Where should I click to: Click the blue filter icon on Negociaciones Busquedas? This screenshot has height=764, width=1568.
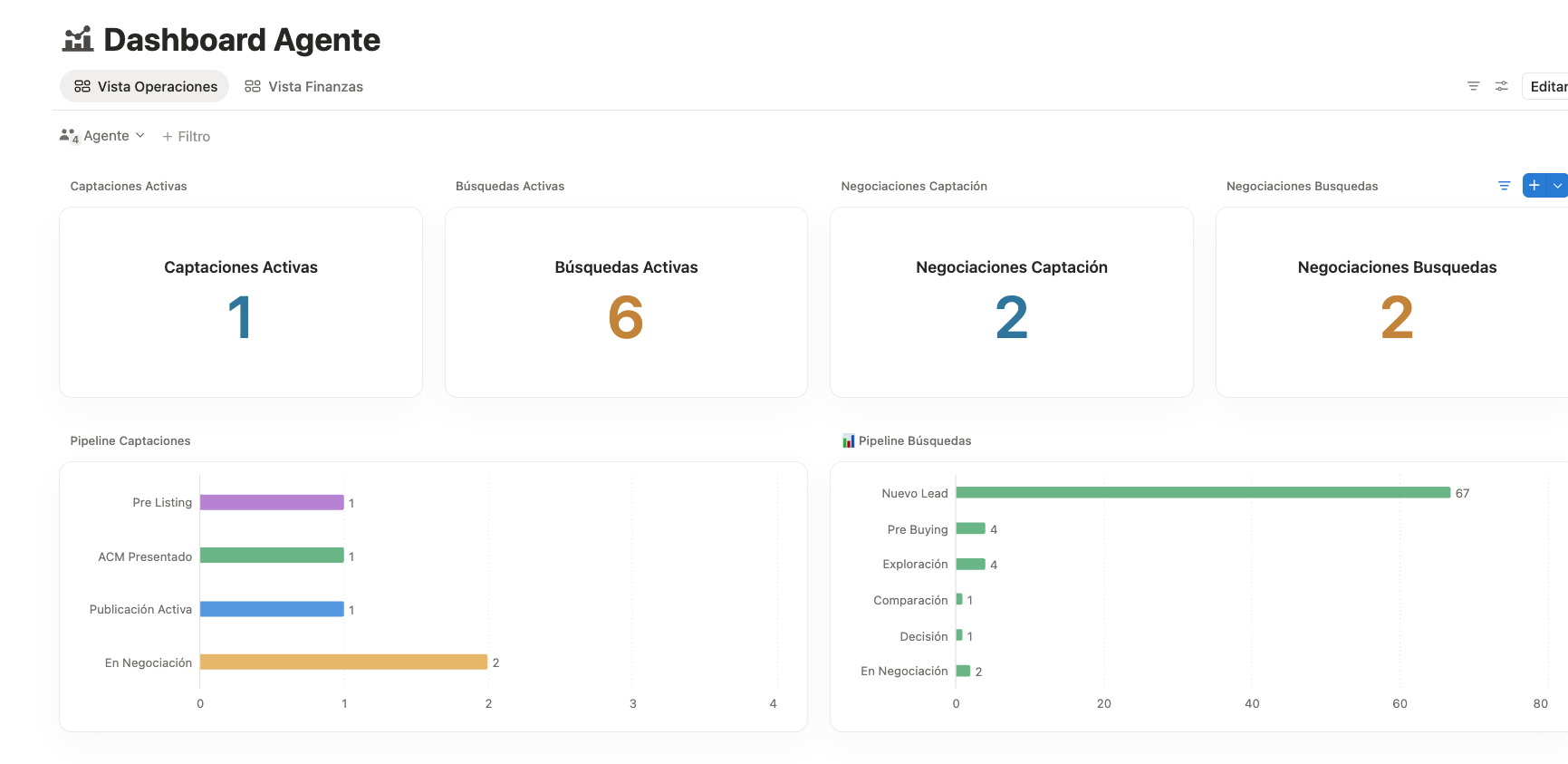(x=1504, y=186)
